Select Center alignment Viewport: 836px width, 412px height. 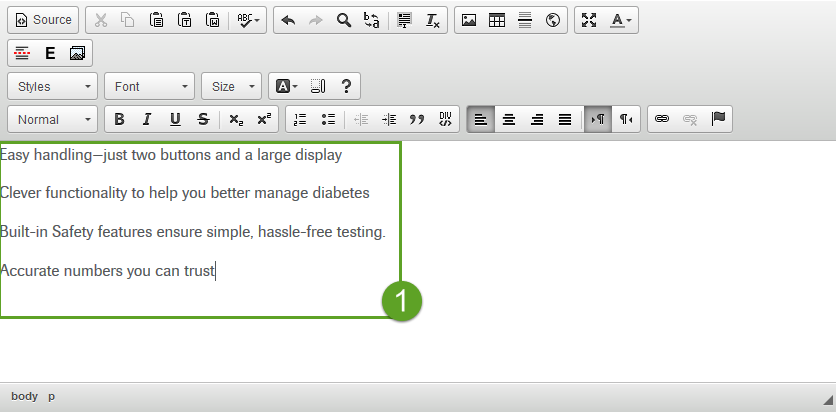[x=509, y=119]
